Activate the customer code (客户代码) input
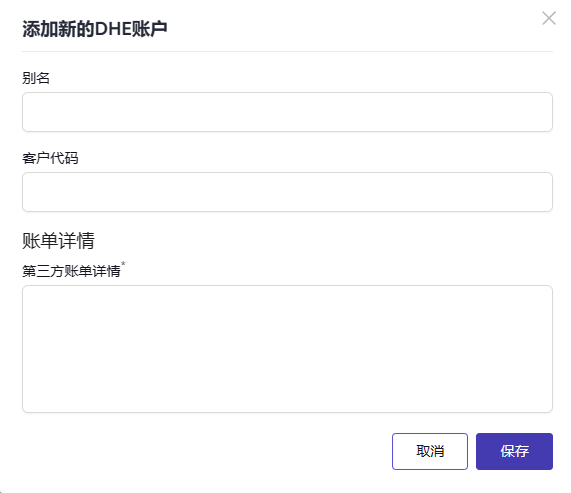Screen dimensions: 571x493 [x=287, y=192]
